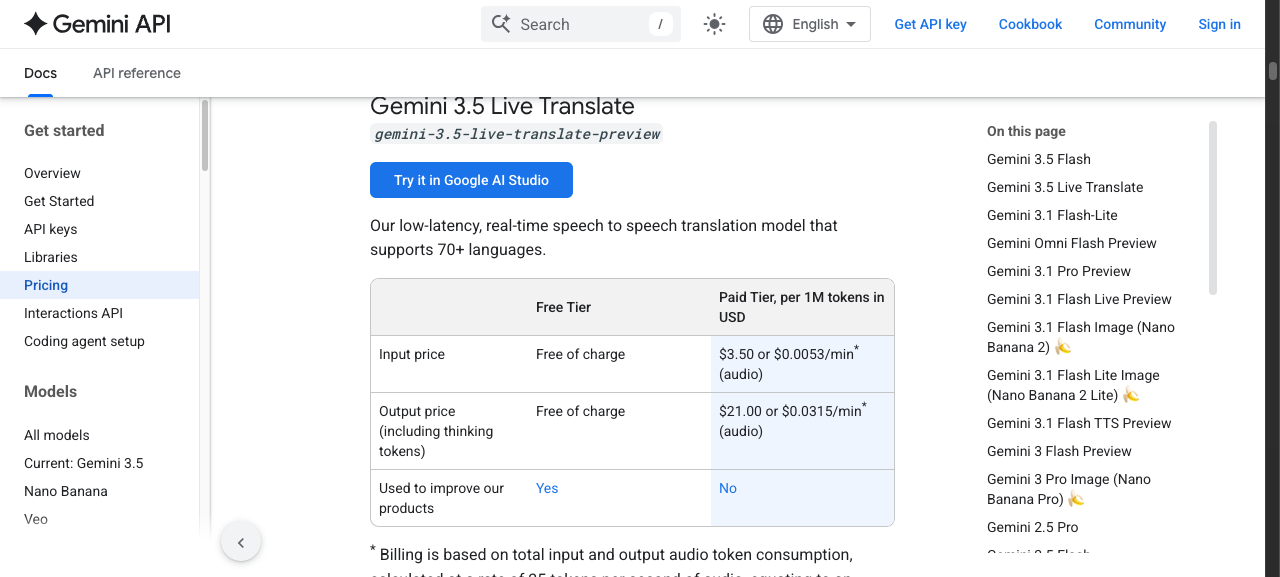Click the slash shortcut key badge
Screen dimensions: 1280x577
(x=660, y=24)
